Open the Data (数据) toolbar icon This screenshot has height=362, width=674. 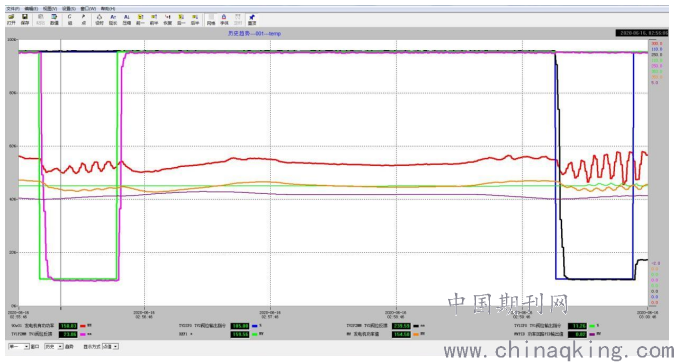pos(54,19)
